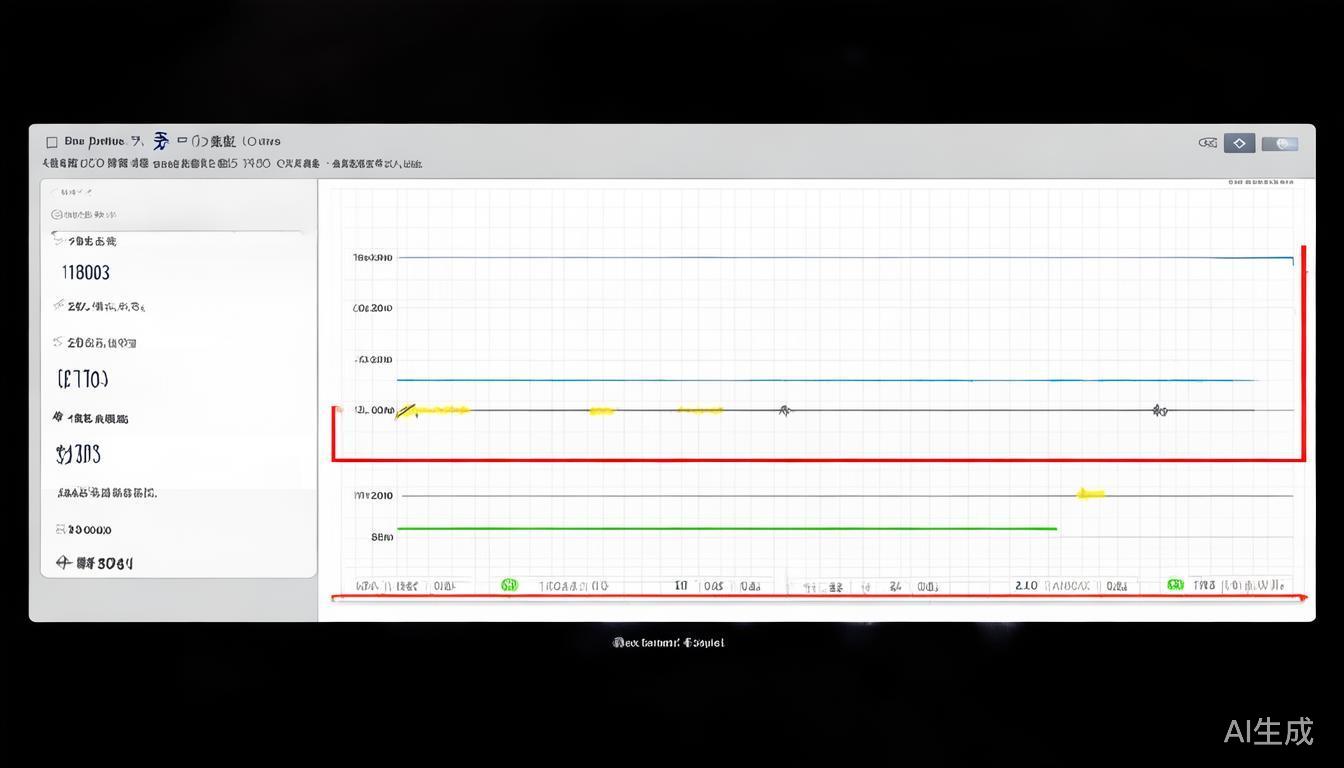Click the blue symbol icon in title bar
The width and height of the screenshot is (1344, 768).
160,141
